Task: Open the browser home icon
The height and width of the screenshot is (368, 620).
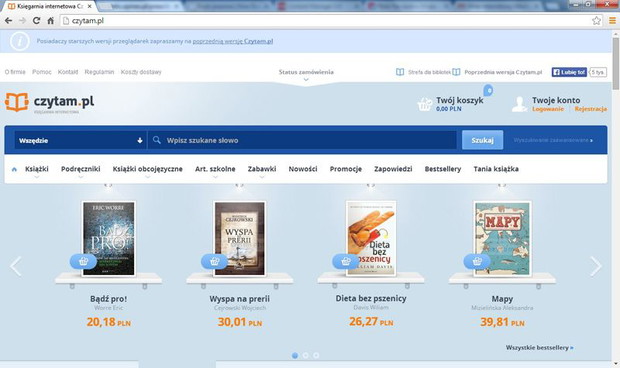Action: pos(51,21)
